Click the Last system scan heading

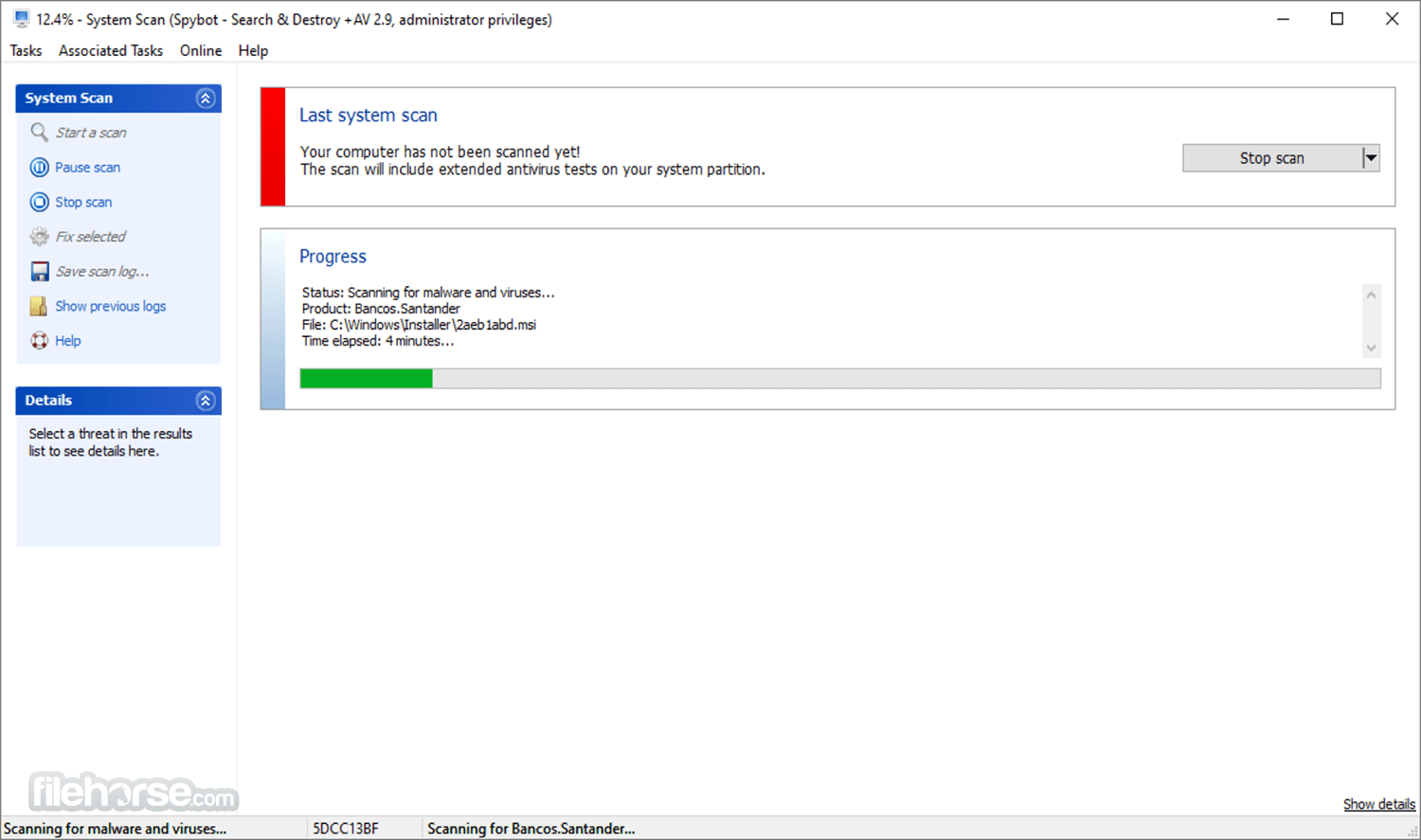coord(369,116)
